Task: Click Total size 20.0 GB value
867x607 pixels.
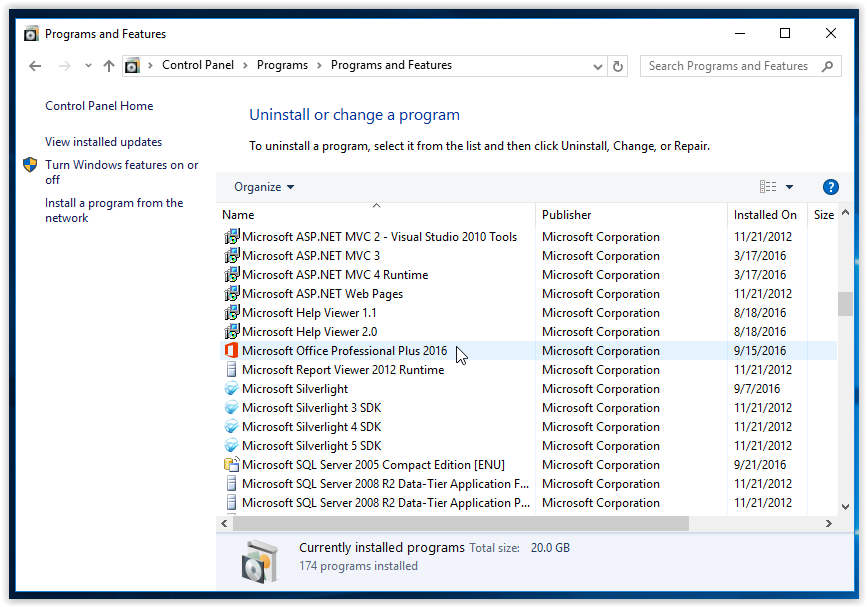Action: (x=550, y=548)
